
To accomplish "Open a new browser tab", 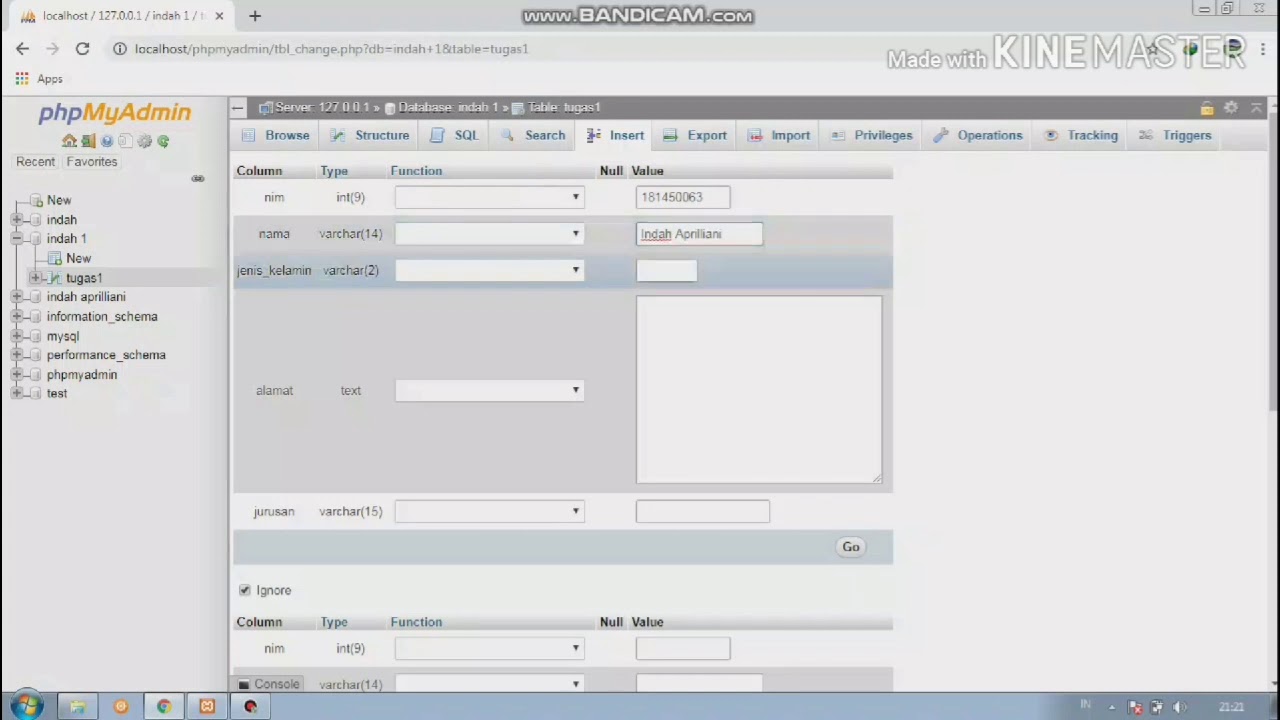I will click(255, 16).
